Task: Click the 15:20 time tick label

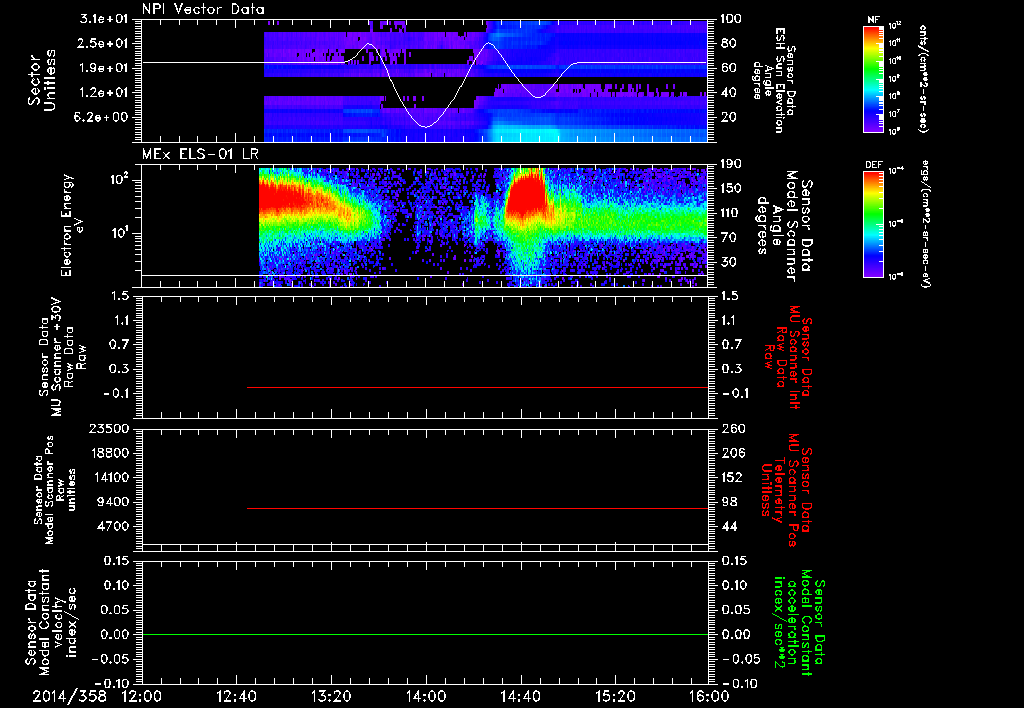Action: click(615, 697)
